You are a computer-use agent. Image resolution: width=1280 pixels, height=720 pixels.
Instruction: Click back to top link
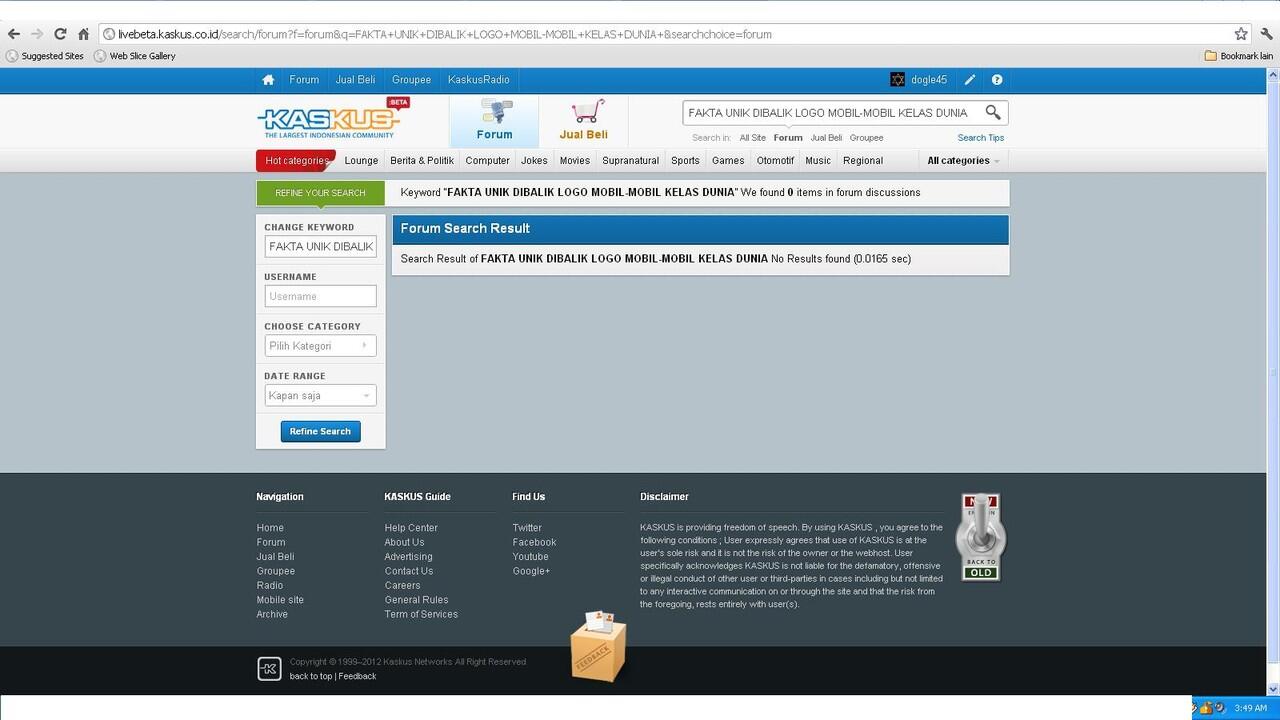point(311,676)
